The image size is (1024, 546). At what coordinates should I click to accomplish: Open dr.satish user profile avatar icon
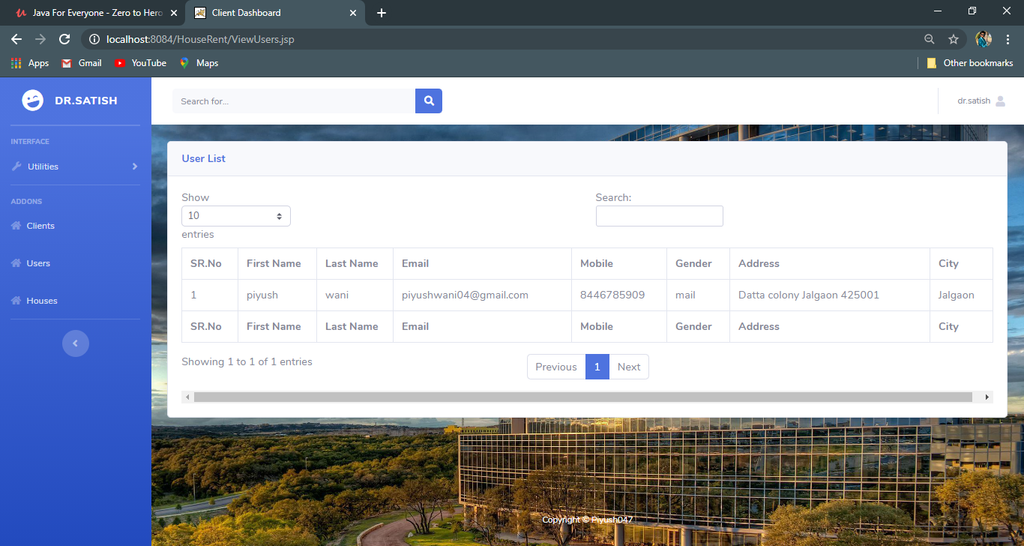(1000, 101)
